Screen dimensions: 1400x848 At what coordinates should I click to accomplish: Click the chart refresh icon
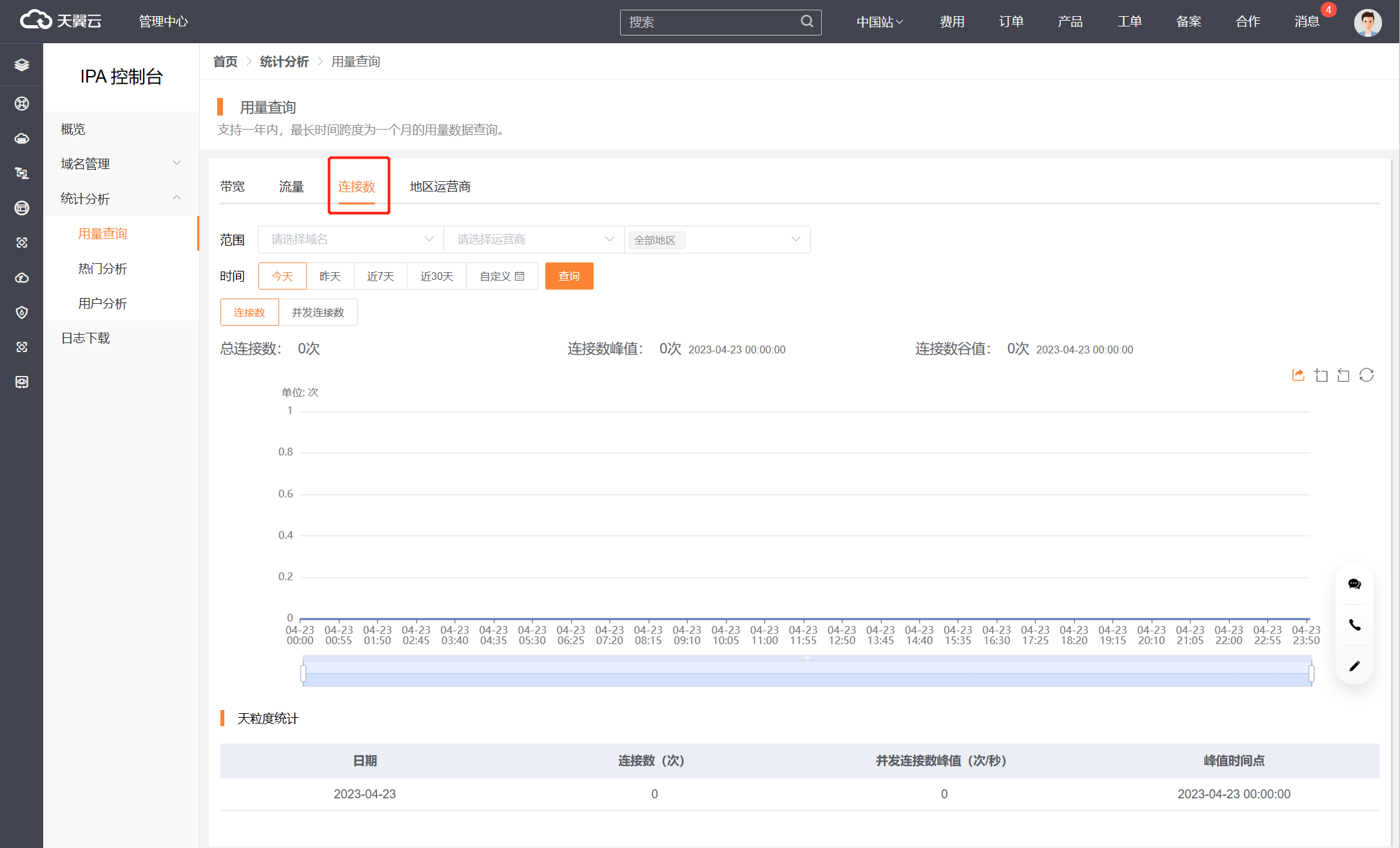tap(1366, 375)
